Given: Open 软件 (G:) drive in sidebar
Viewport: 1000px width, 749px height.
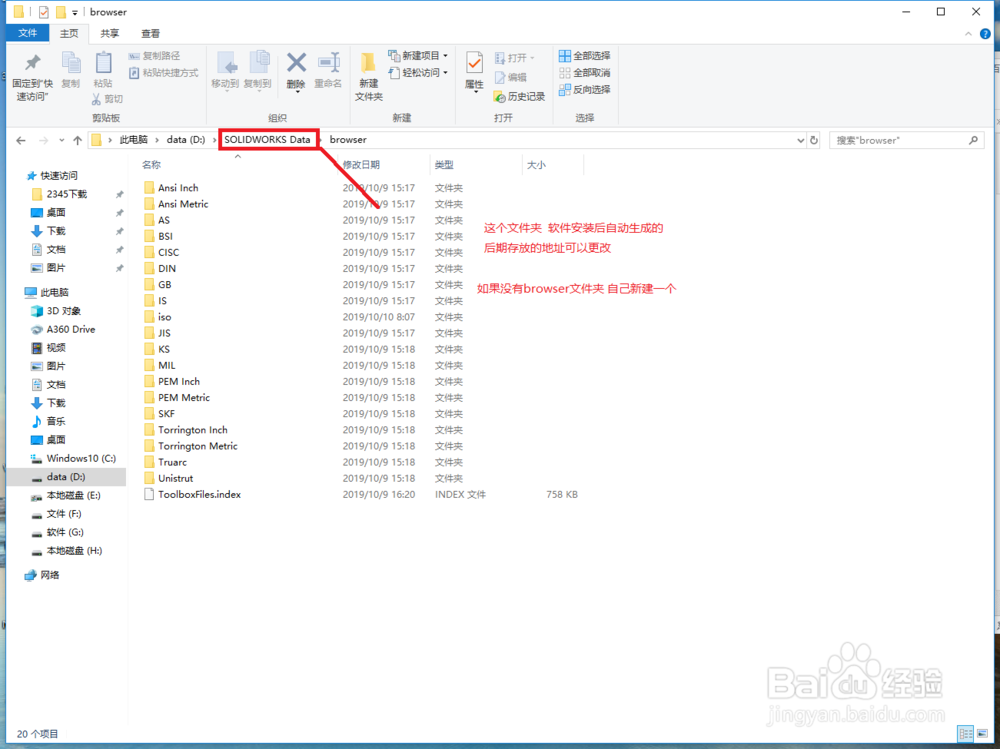Looking at the screenshot, I should 64,532.
